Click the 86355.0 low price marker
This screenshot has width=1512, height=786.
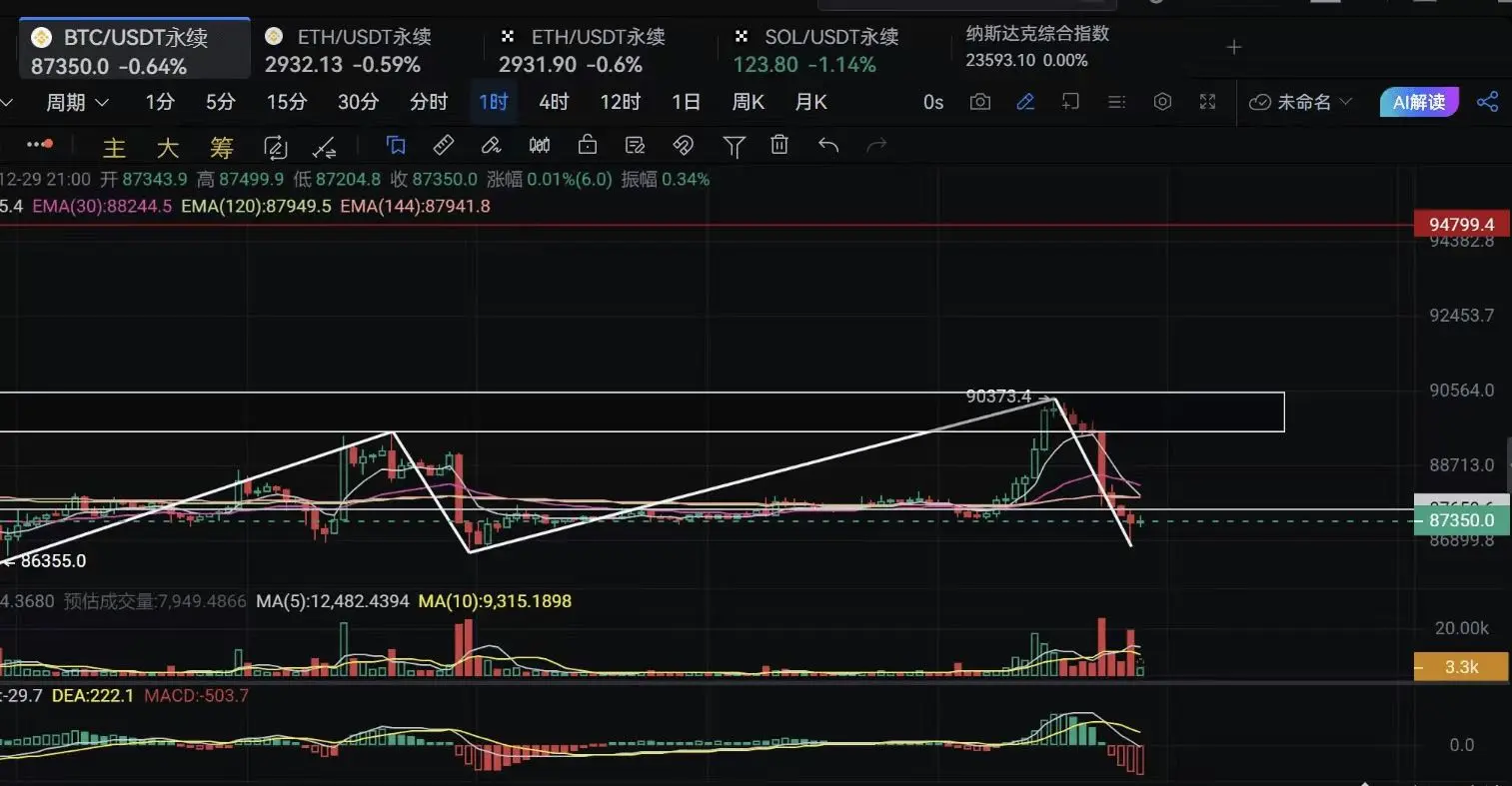(53, 561)
